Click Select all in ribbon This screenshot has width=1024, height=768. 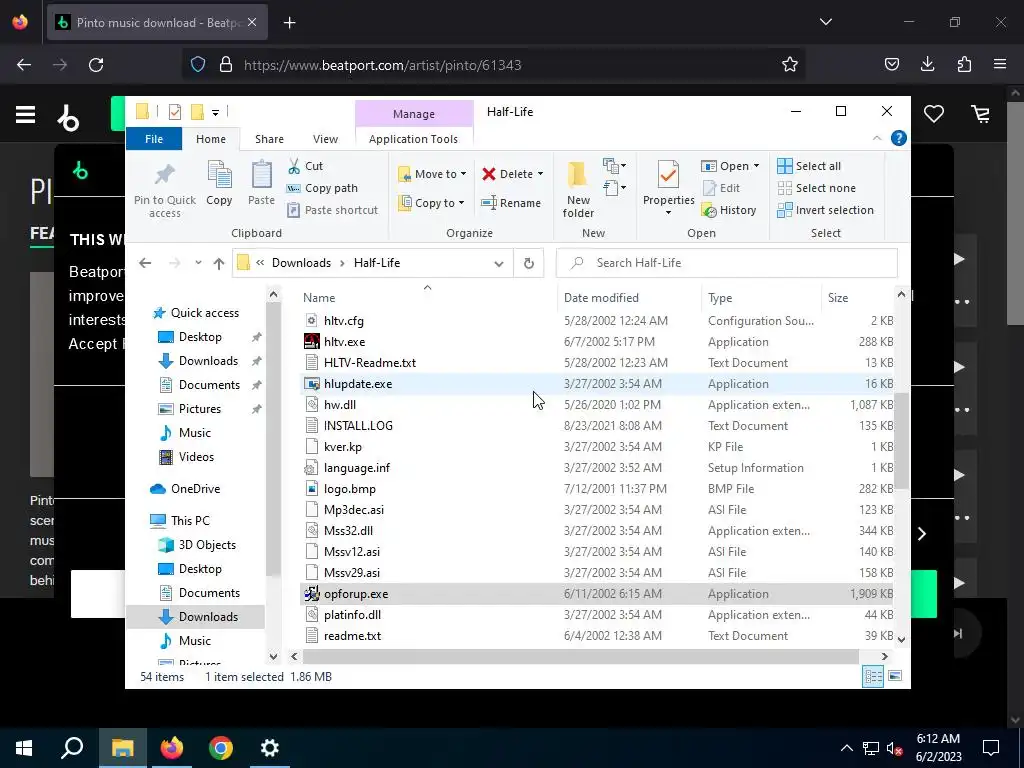(x=809, y=166)
